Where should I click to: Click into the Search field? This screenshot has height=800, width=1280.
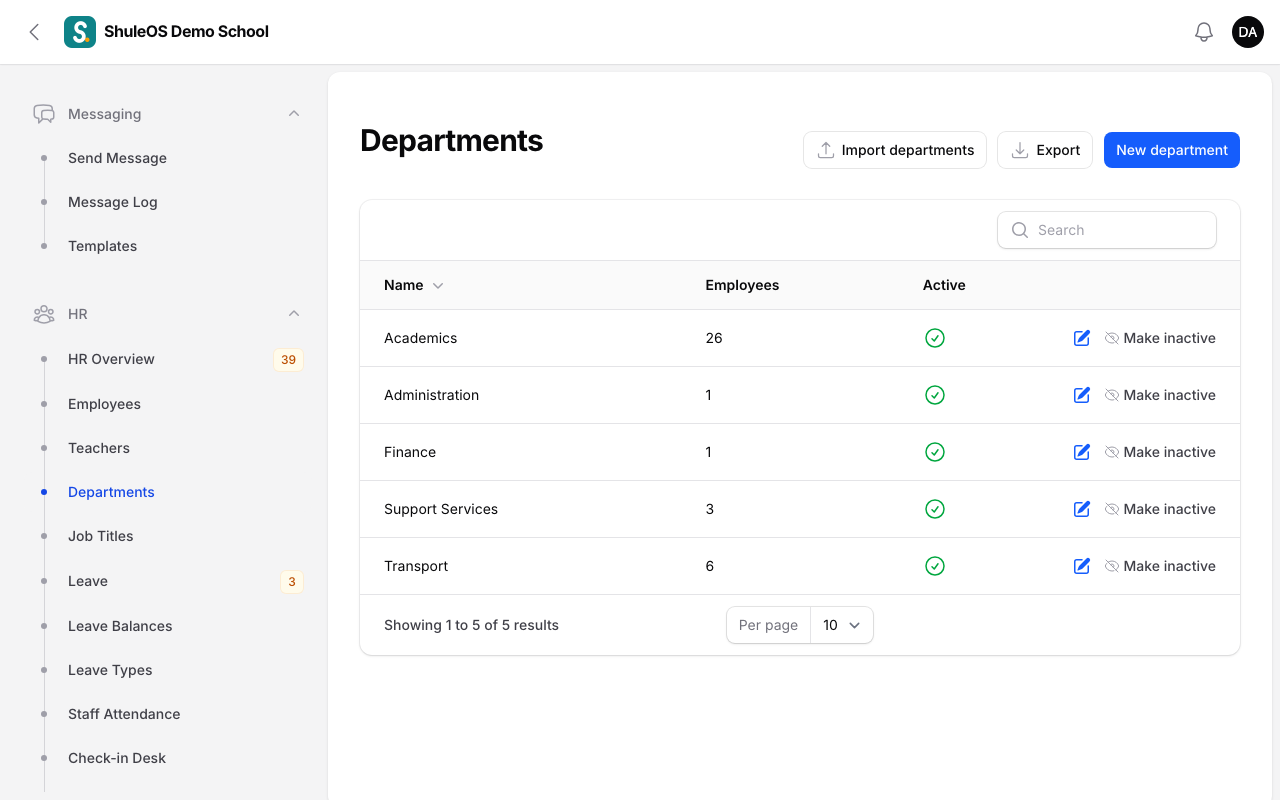pos(1107,230)
